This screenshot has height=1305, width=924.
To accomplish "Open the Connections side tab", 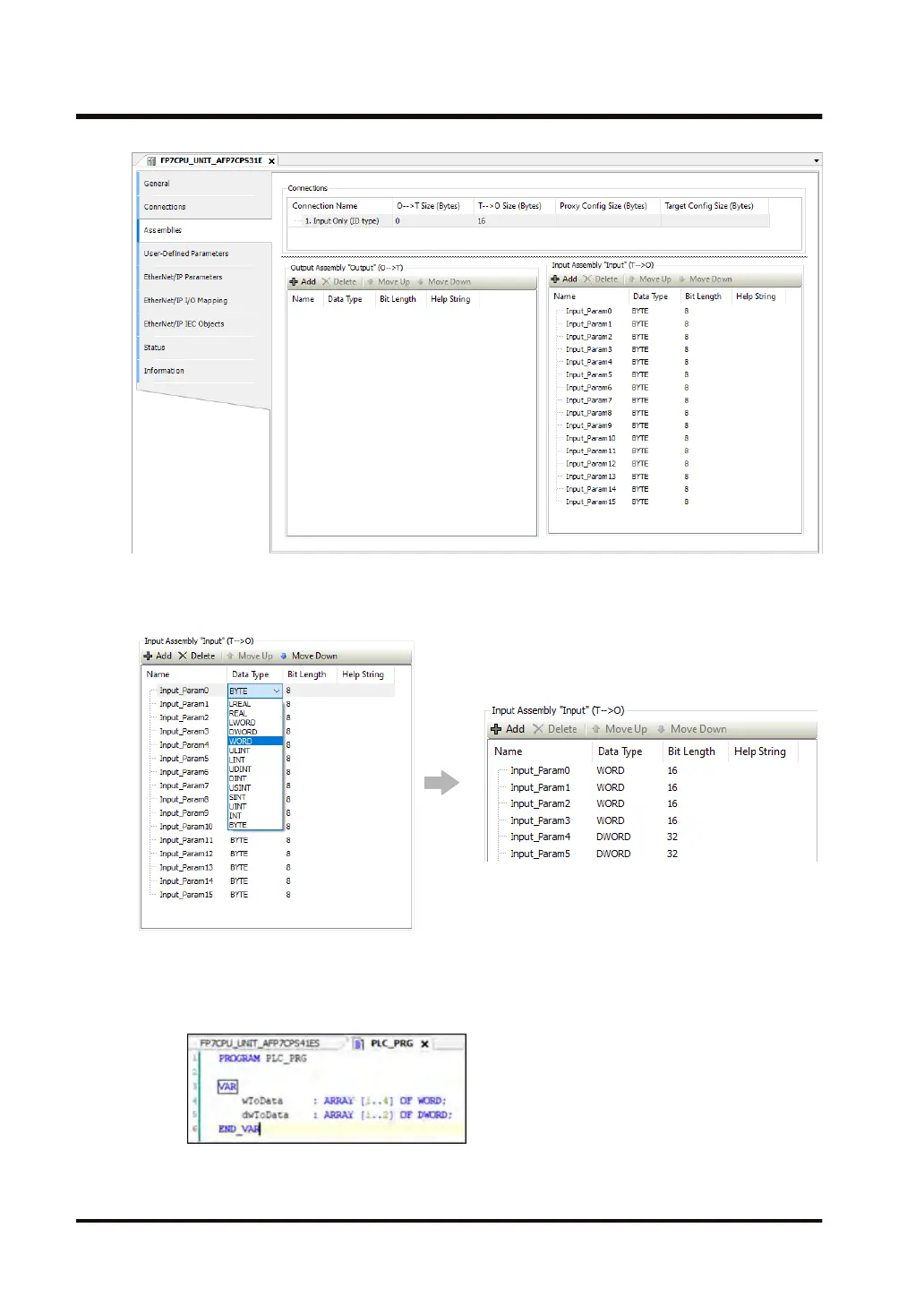I will click(x=165, y=207).
